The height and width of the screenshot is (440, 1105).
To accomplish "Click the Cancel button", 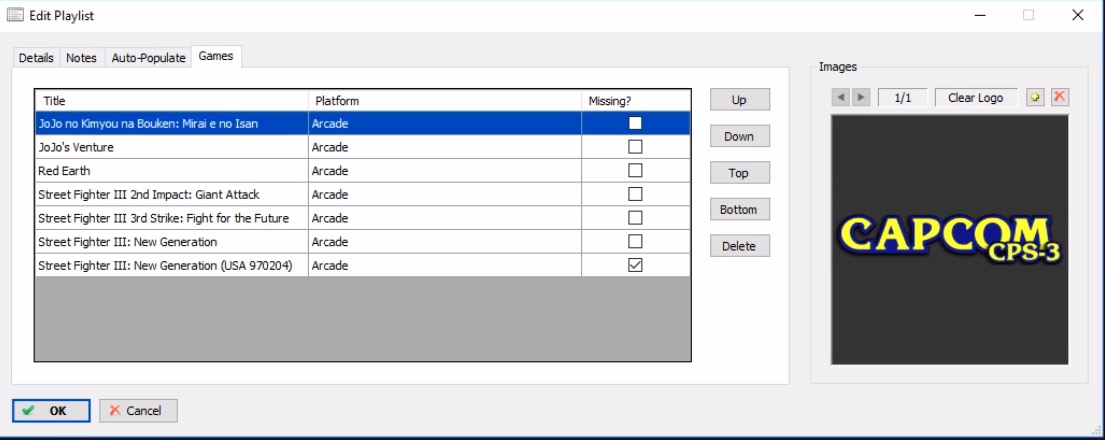I will 138,410.
